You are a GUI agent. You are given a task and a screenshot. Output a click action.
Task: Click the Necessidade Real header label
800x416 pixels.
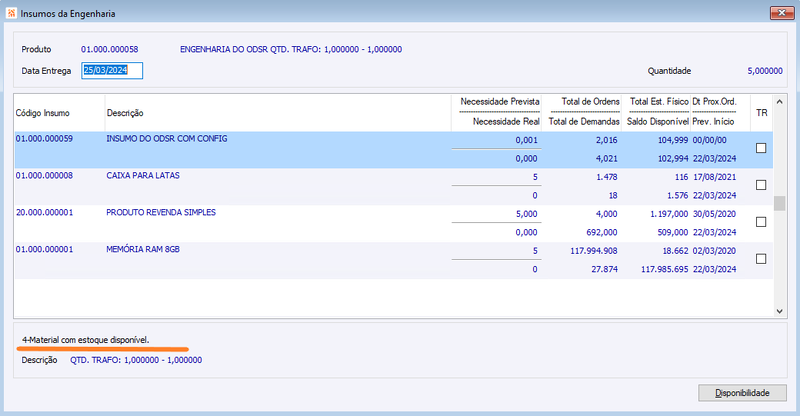click(x=506, y=121)
